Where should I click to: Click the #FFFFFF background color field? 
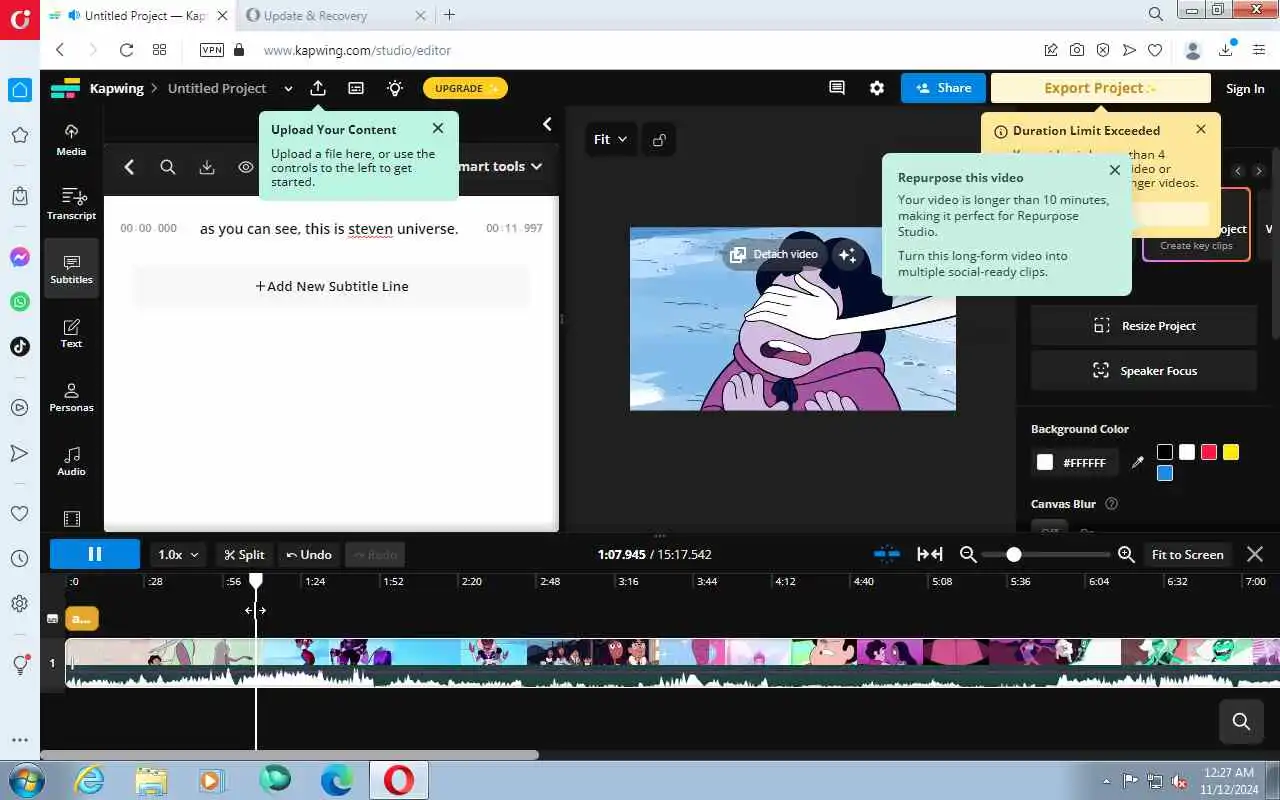[1075, 463]
